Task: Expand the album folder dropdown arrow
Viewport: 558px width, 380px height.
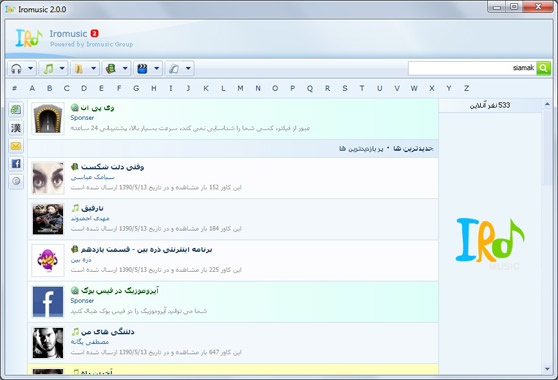Action: pos(94,68)
